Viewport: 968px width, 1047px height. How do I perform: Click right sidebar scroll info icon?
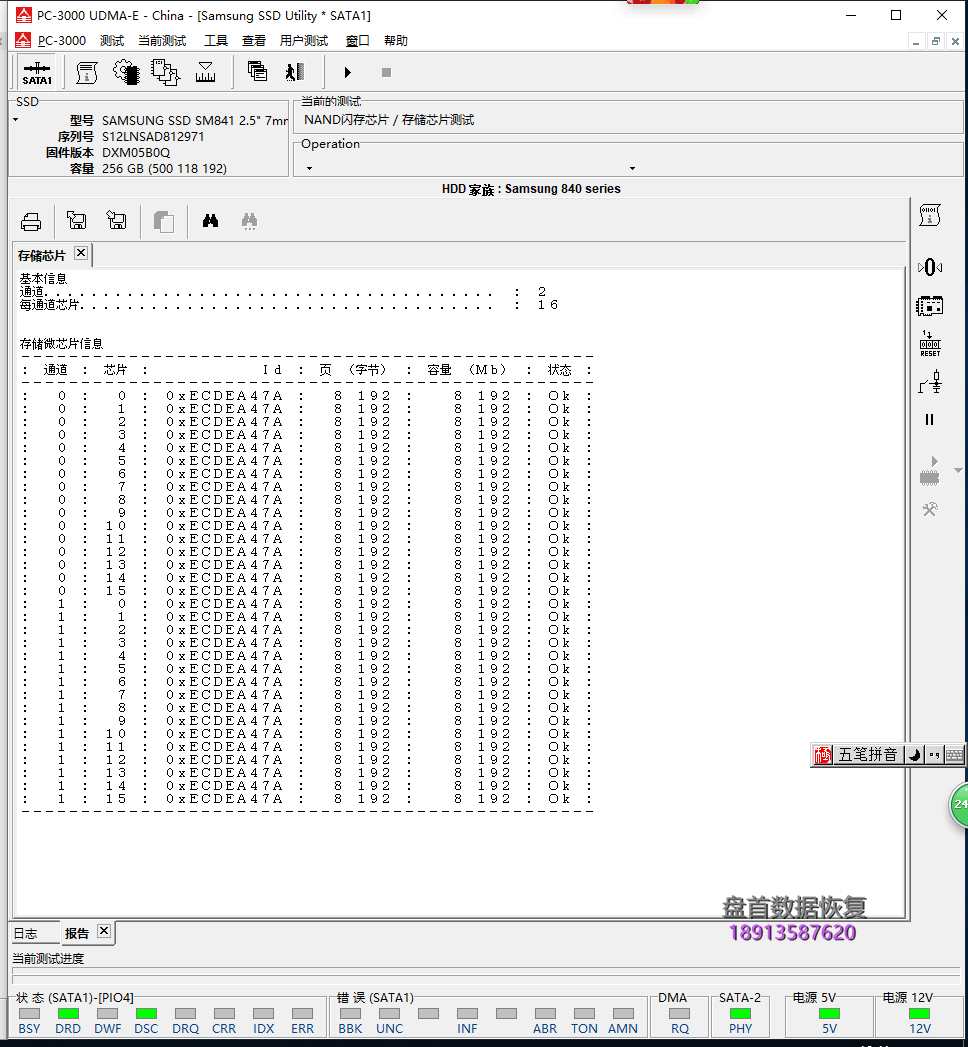(x=930, y=215)
